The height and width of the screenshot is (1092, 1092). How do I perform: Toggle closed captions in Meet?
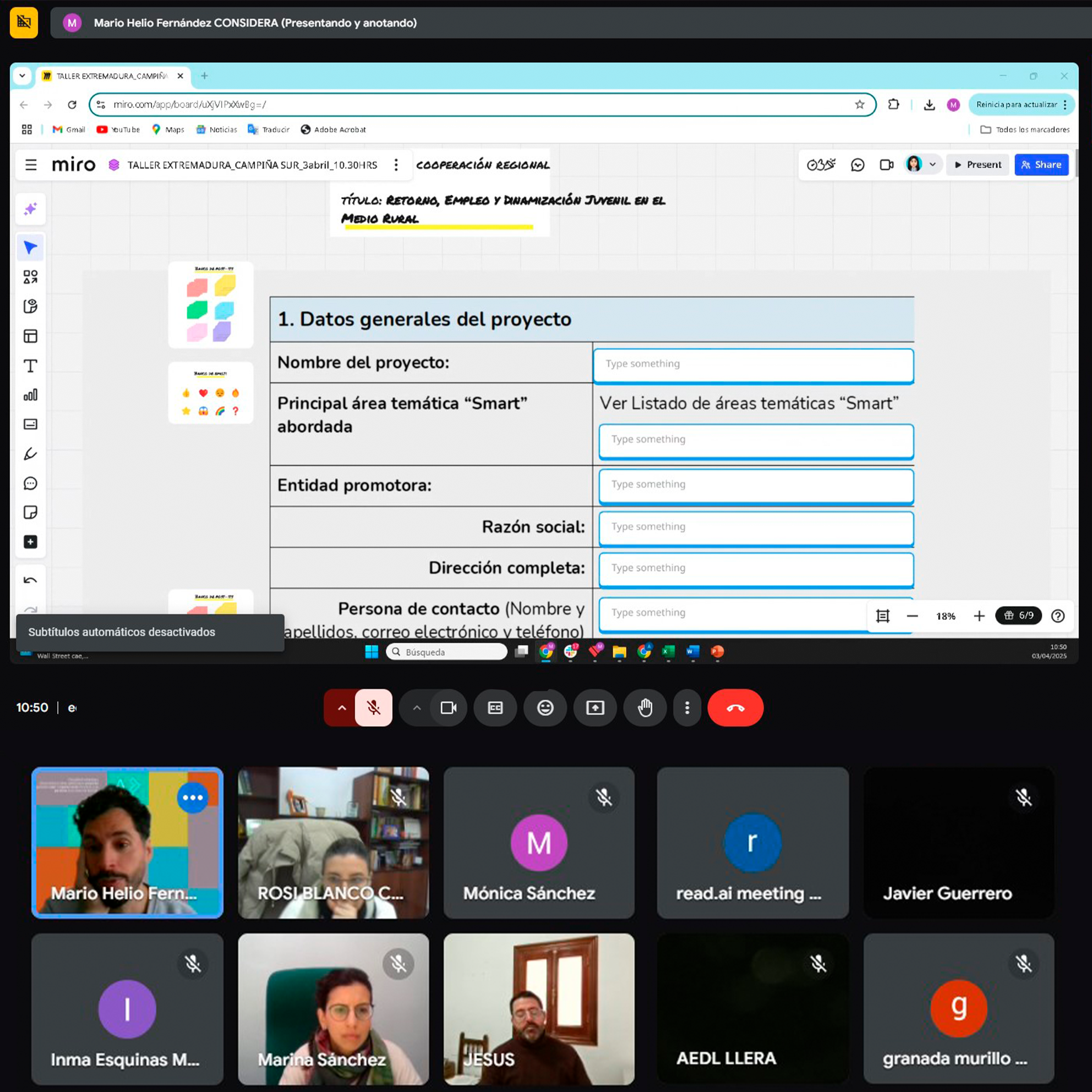(x=495, y=708)
